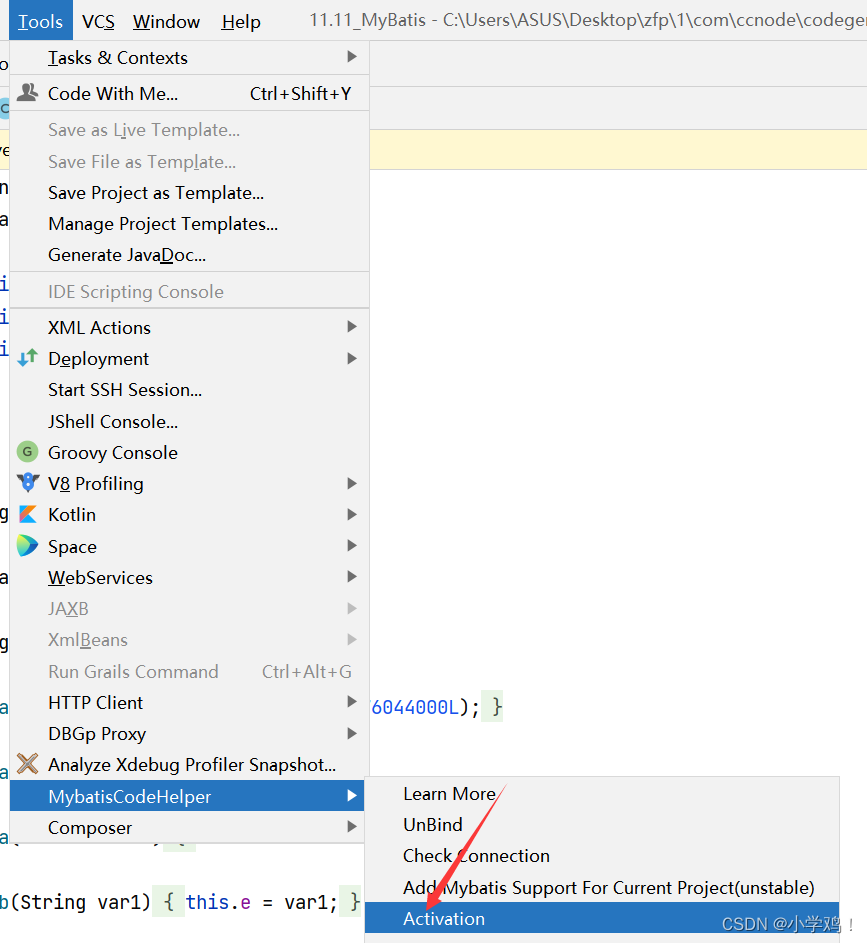Select Analyze Xdebug Profiler Snapshot...
867x943 pixels.
pos(189,764)
